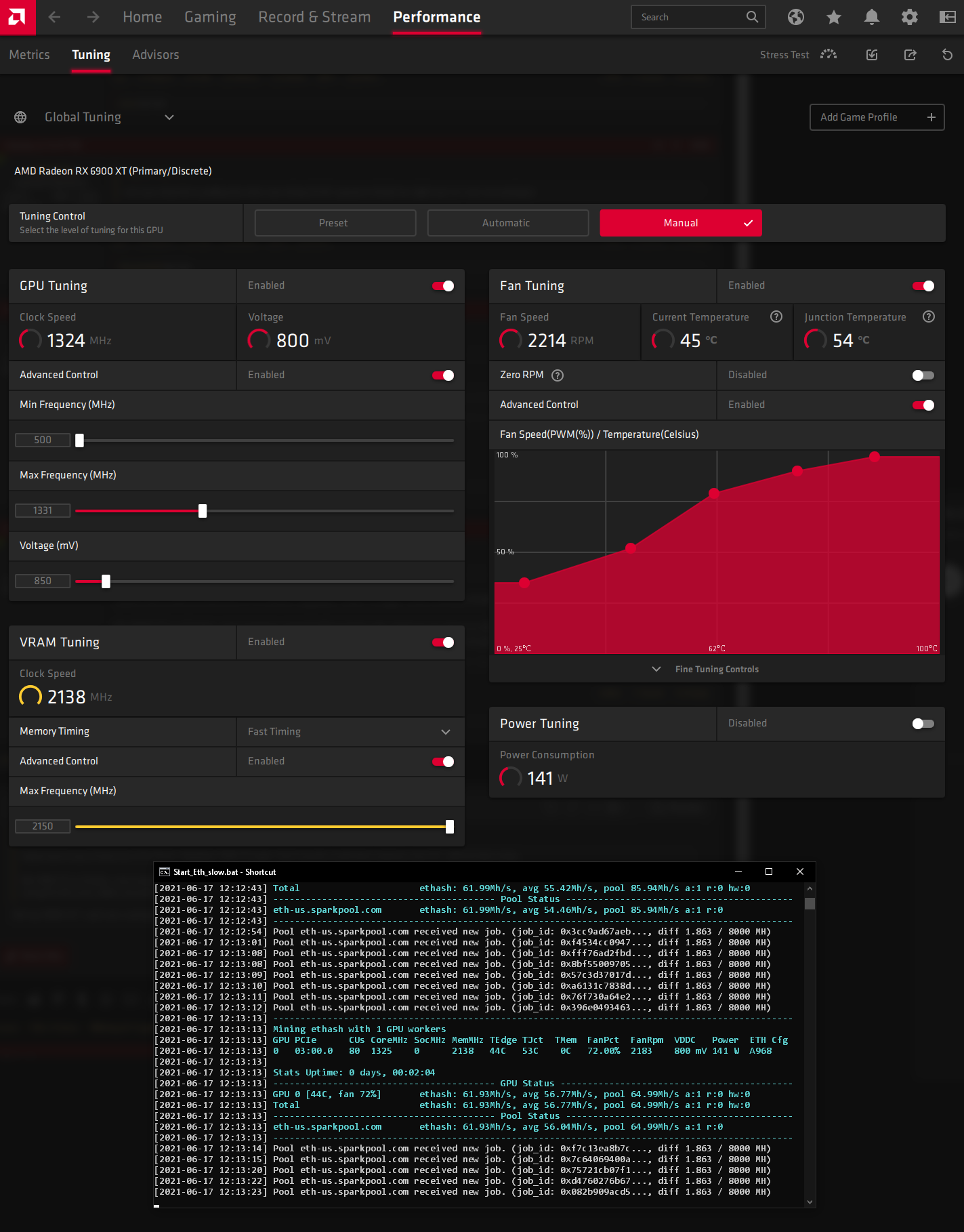Switch to the Advisors subtab

coord(156,55)
